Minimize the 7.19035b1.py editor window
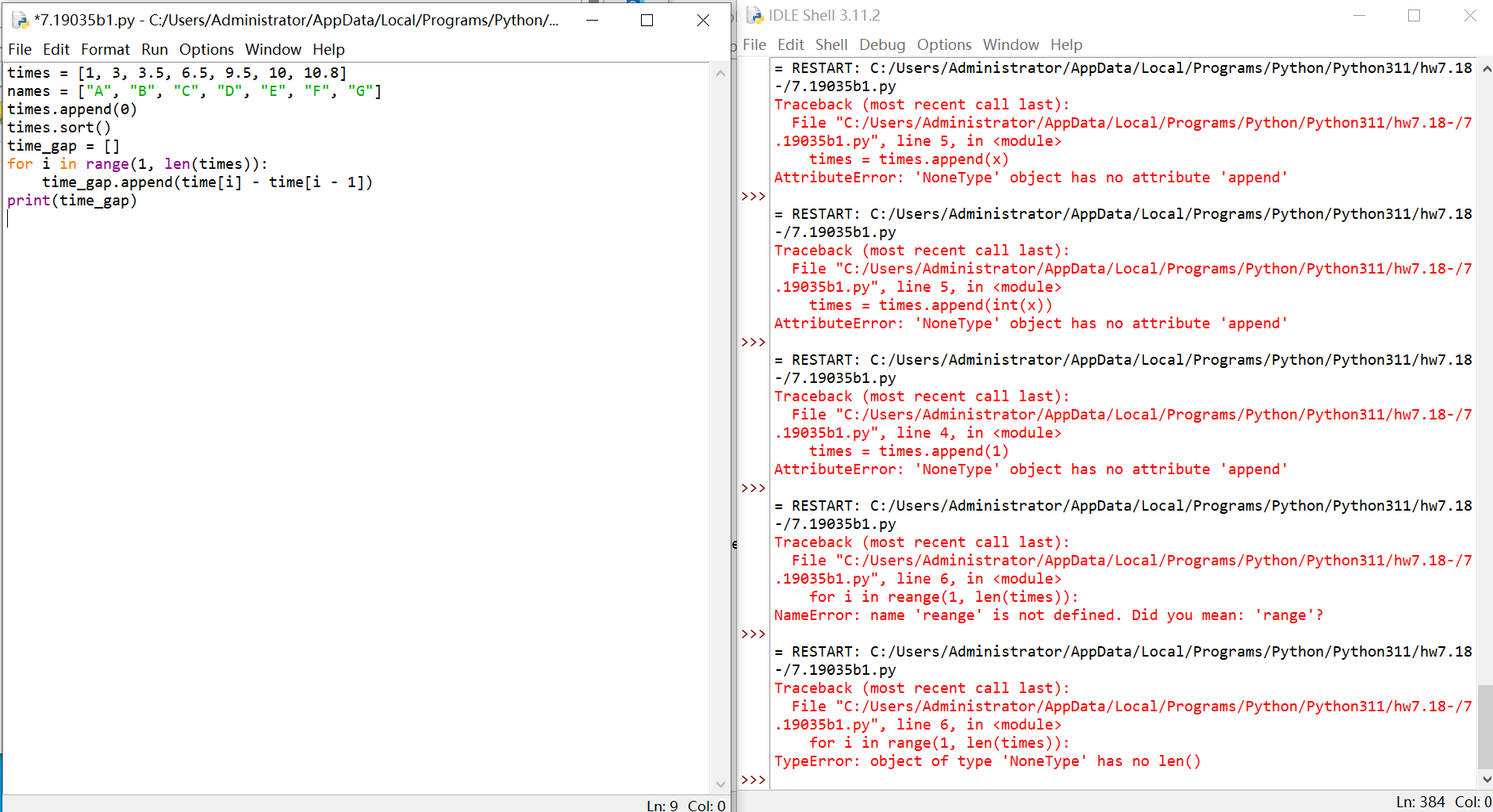Image resolution: width=1493 pixels, height=812 pixels. (592, 20)
